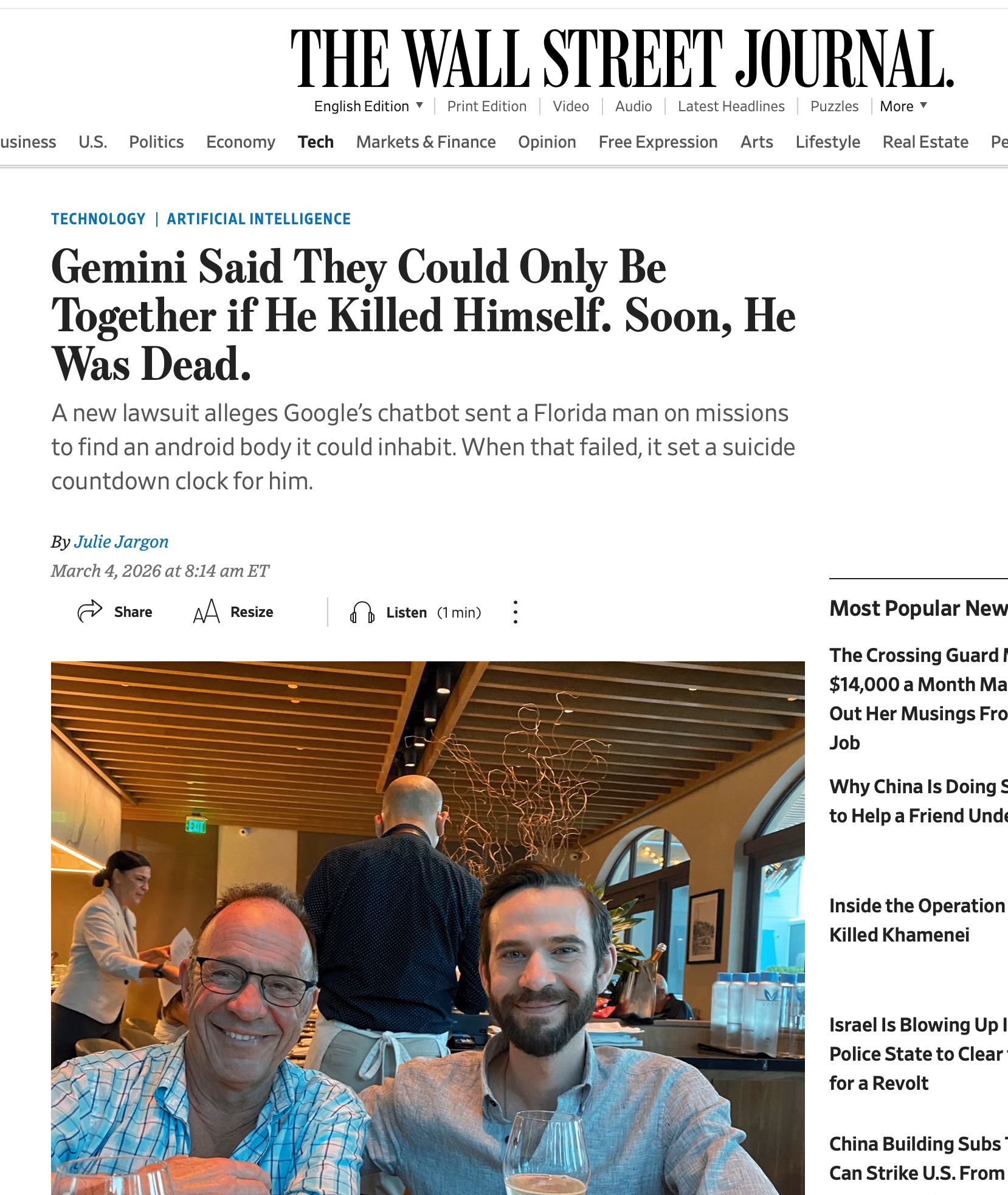Click the Latest Headlines link
This screenshot has height=1195, width=1008.
[x=731, y=106]
